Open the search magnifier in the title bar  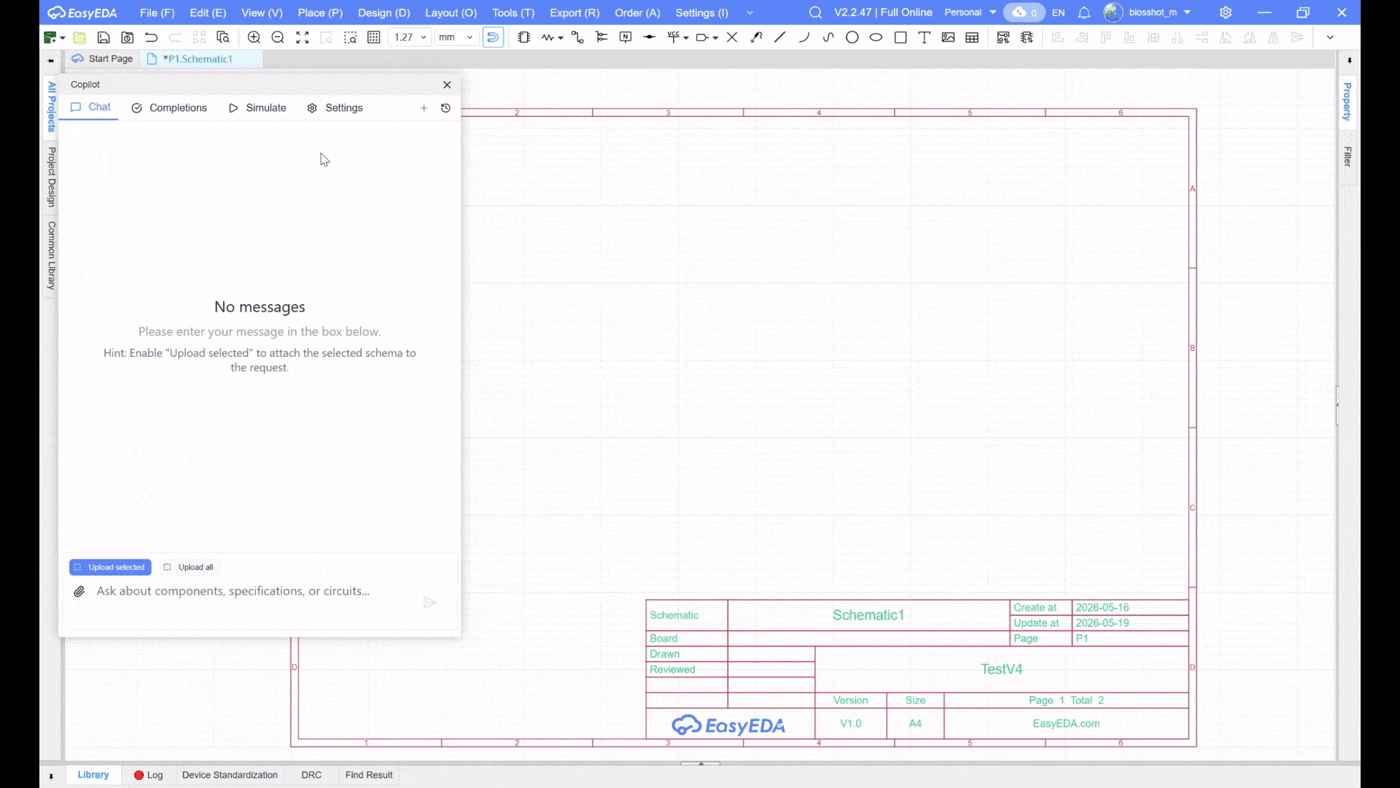click(x=815, y=13)
